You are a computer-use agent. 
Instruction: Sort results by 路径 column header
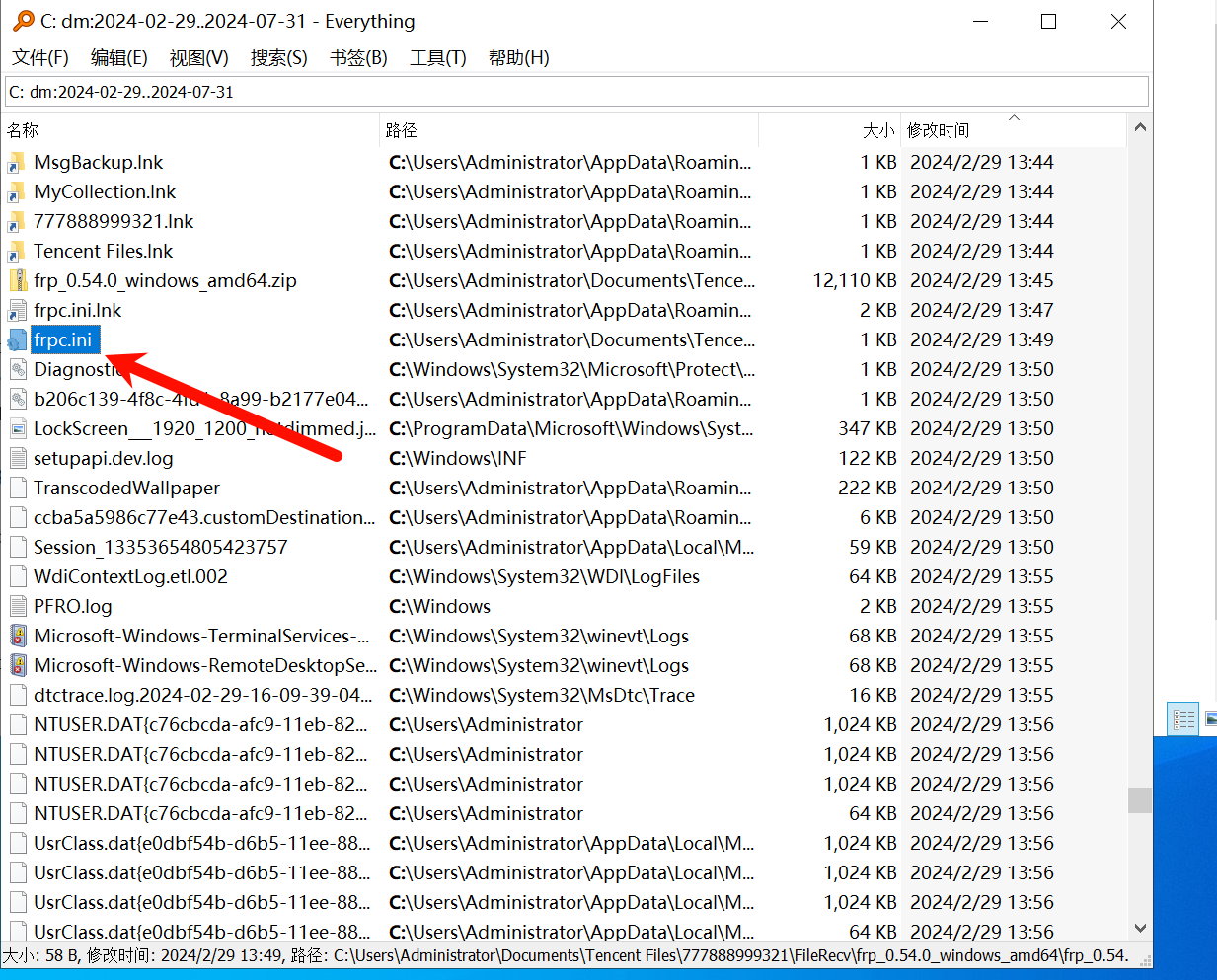[x=570, y=130]
